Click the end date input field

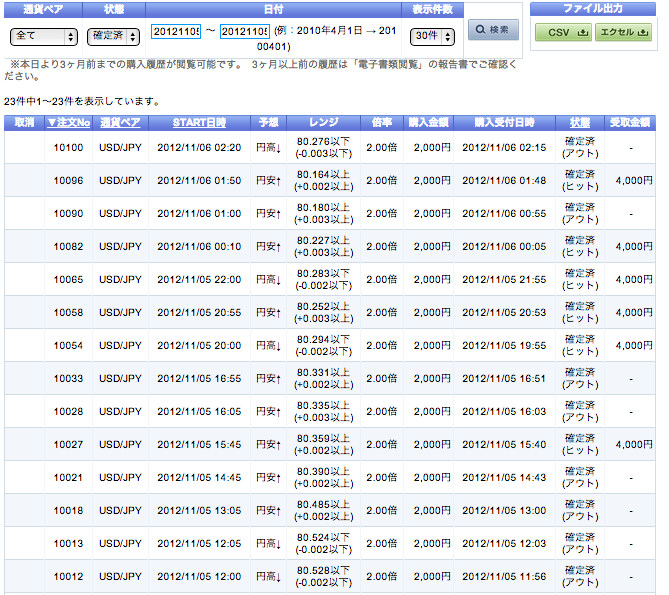pyautogui.click(x=244, y=32)
